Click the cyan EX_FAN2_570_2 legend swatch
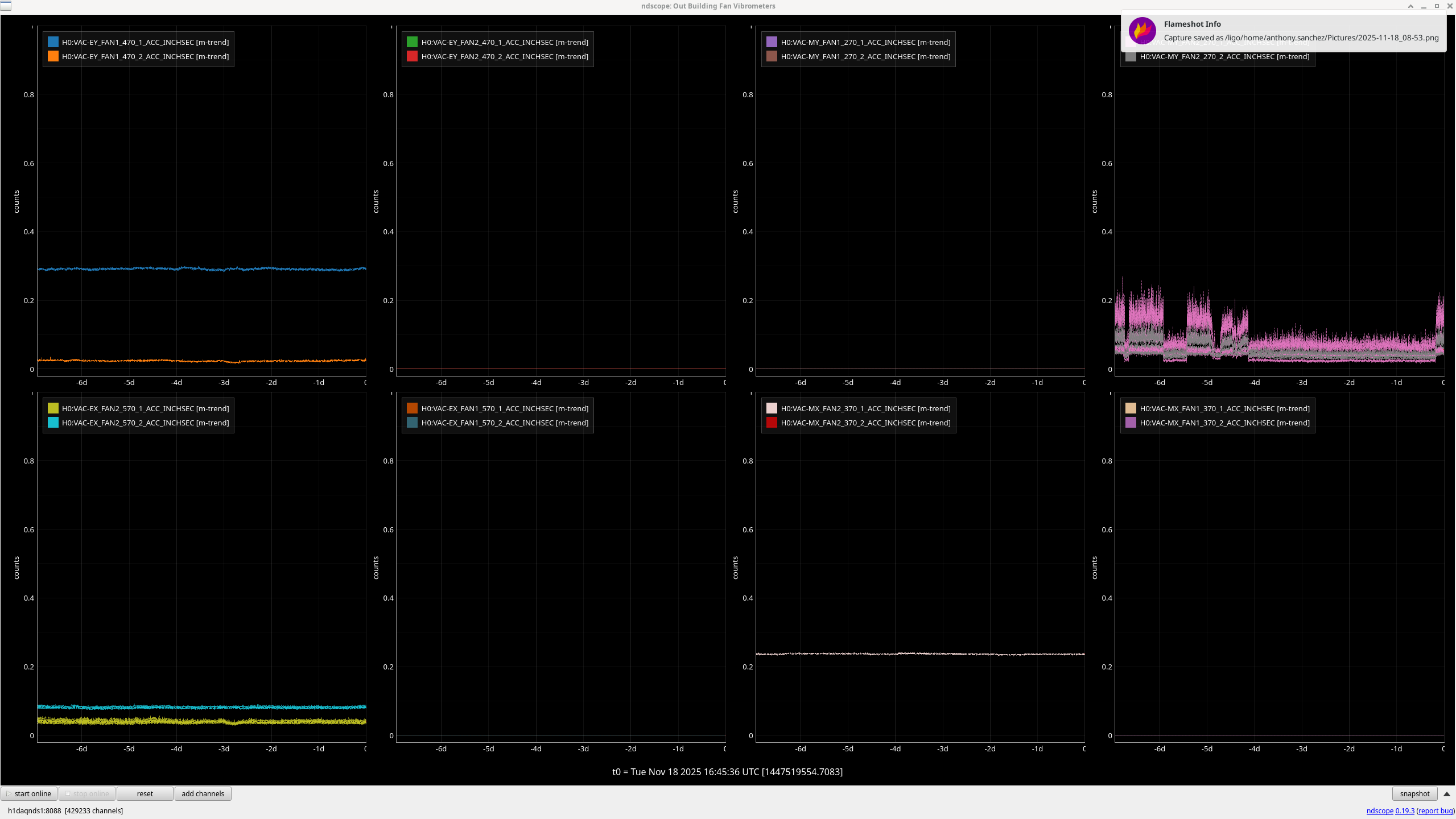 pyautogui.click(x=53, y=423)
